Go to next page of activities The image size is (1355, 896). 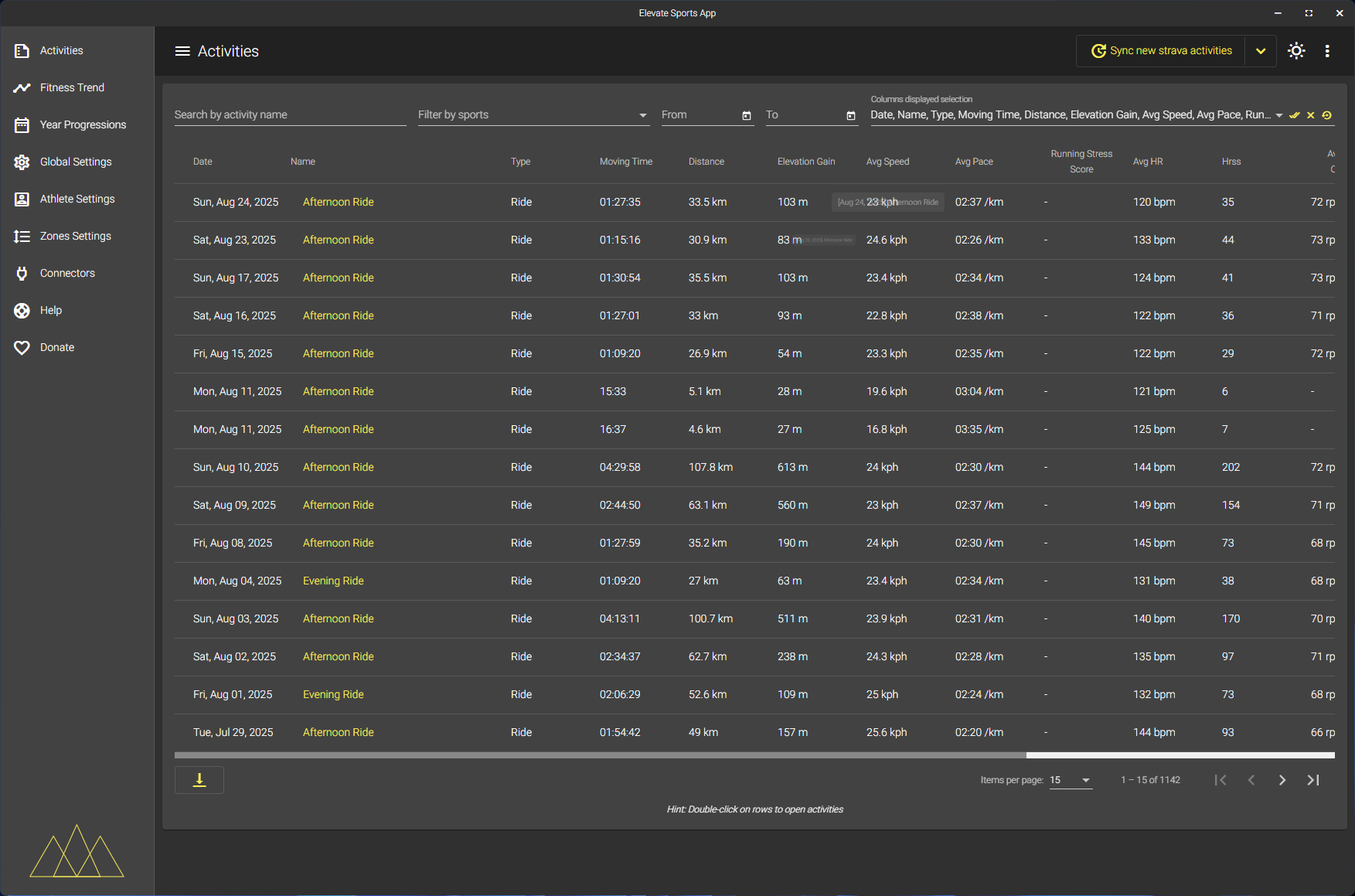[1282, 780]
